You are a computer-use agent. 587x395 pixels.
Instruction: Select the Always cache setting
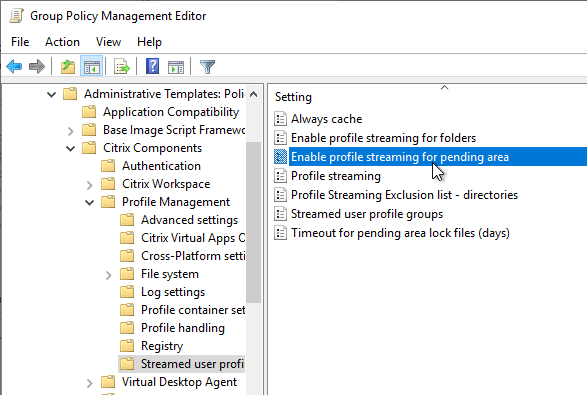[x=326, y=119]
